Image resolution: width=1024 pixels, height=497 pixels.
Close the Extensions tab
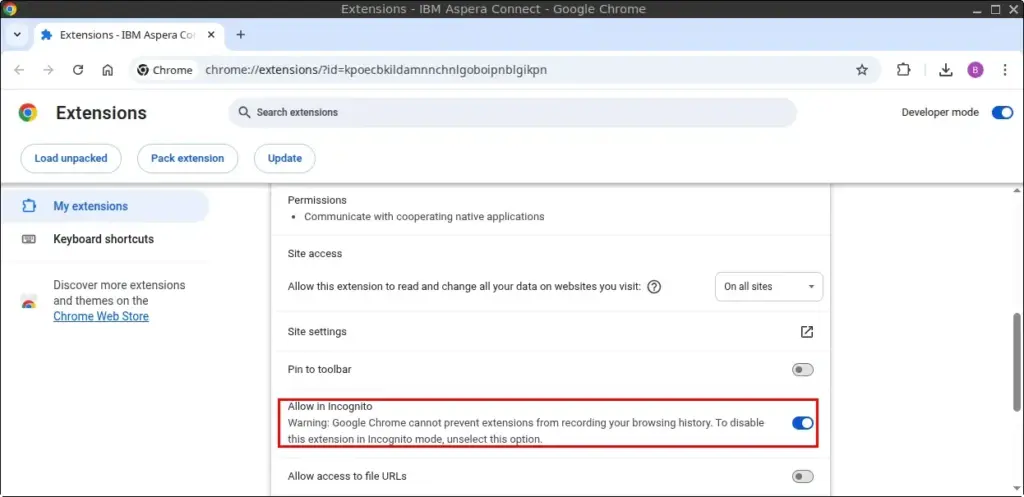pyautogui.click(x=212, y=35)
